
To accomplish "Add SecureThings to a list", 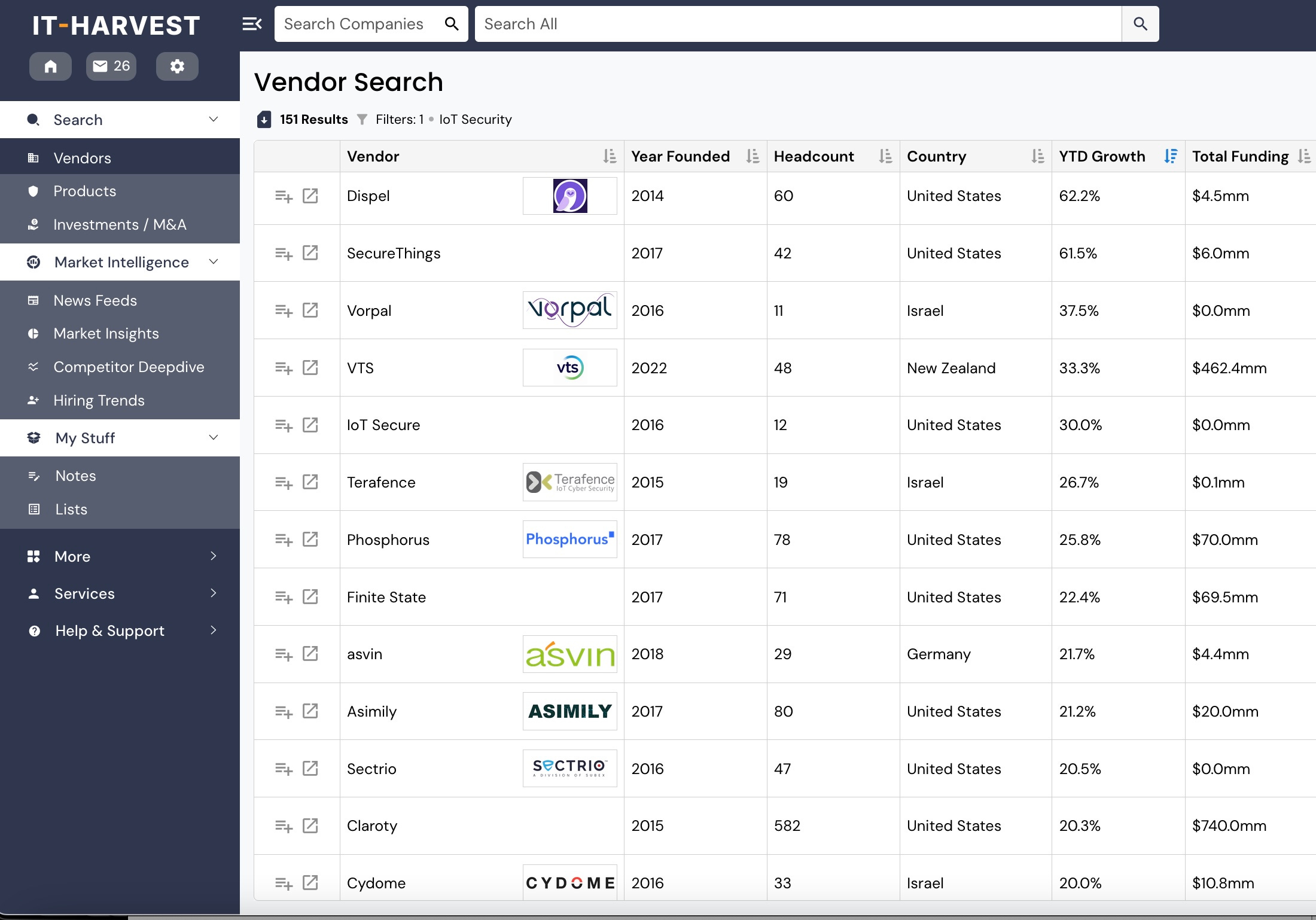I will (284, 254).
